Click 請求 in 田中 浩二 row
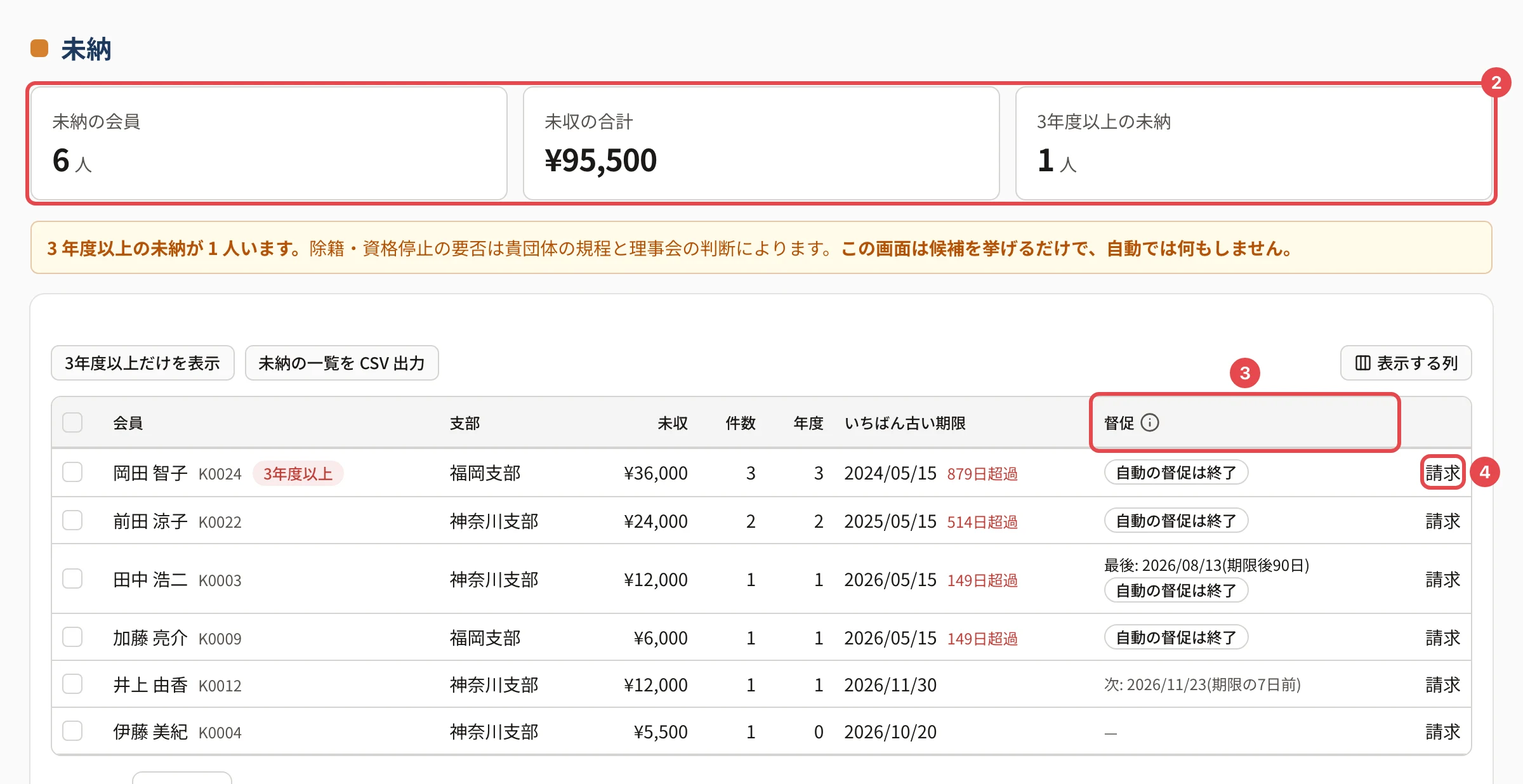 (x=1442, y=579)
